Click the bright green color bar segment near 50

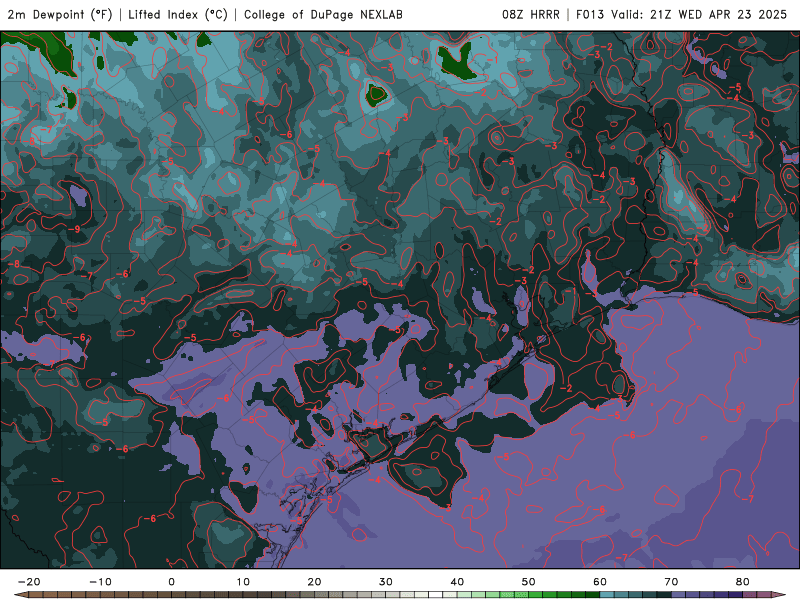521,595
